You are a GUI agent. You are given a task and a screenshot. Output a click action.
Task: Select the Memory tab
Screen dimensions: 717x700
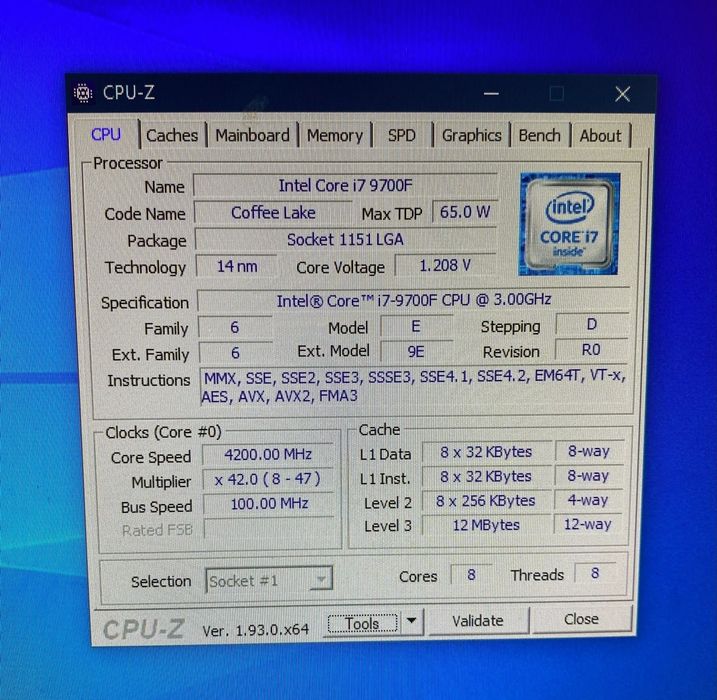[x=335, y=136]
